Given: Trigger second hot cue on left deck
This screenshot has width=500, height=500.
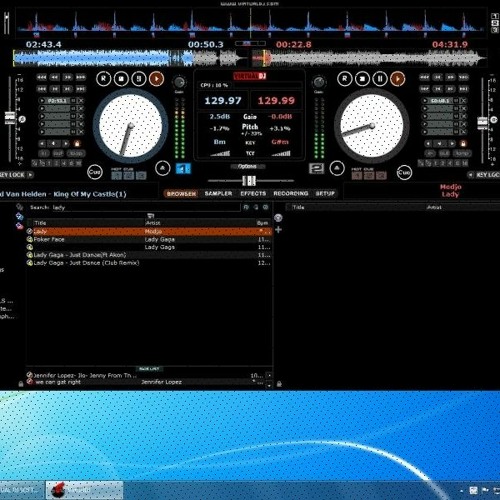Looking at the screenshot, I should tap(129, 176).
